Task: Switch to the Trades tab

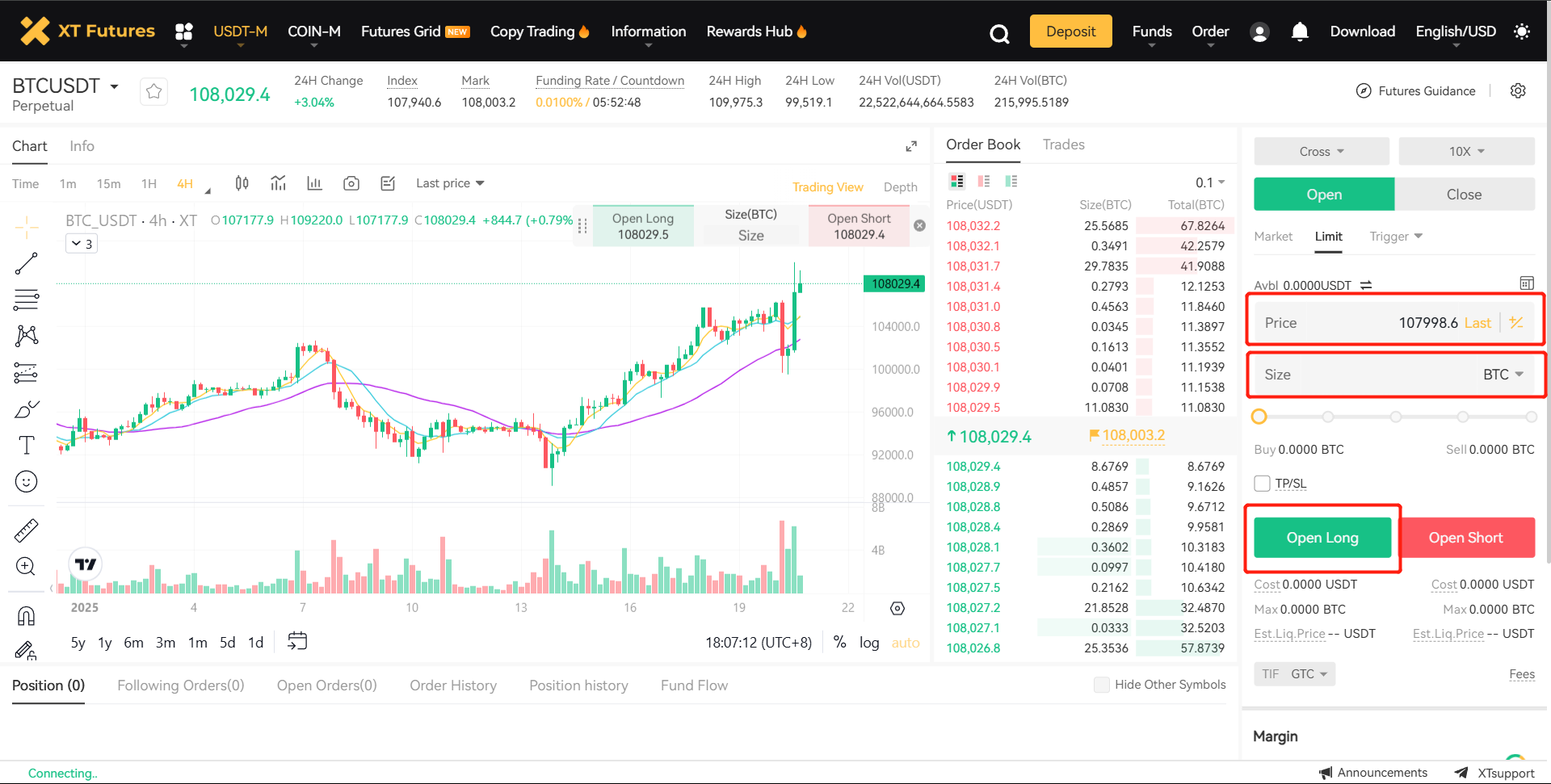Action: (1063, 145)
